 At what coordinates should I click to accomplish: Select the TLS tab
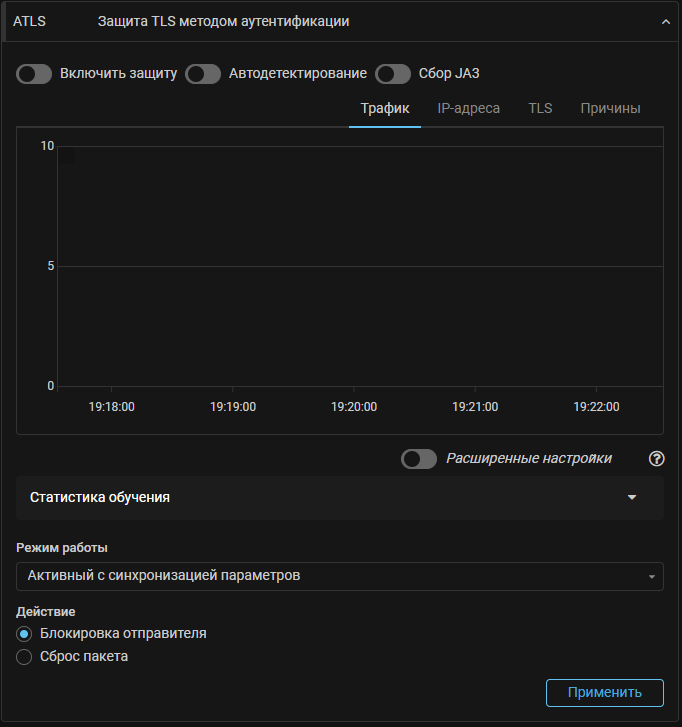click(x=540, y=108)
